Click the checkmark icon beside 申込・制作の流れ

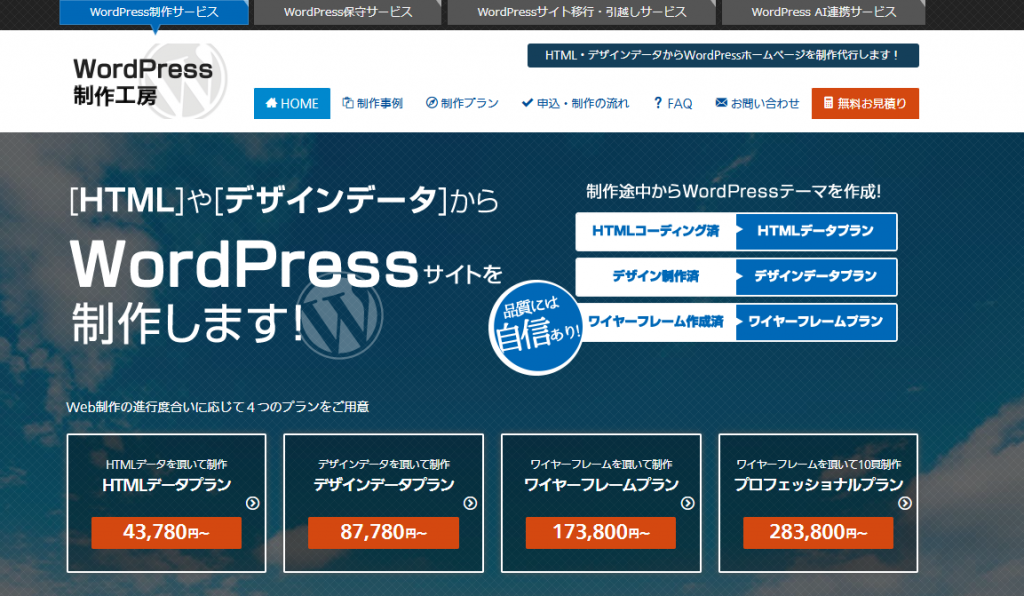coord(527,102)
